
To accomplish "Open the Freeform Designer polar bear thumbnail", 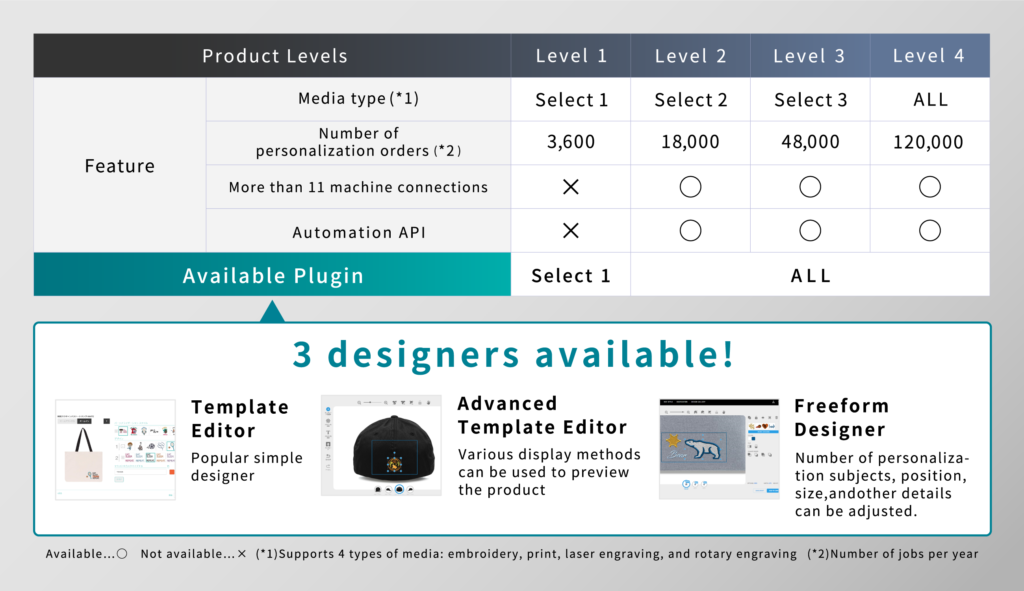I will click(x=721, y=448).
